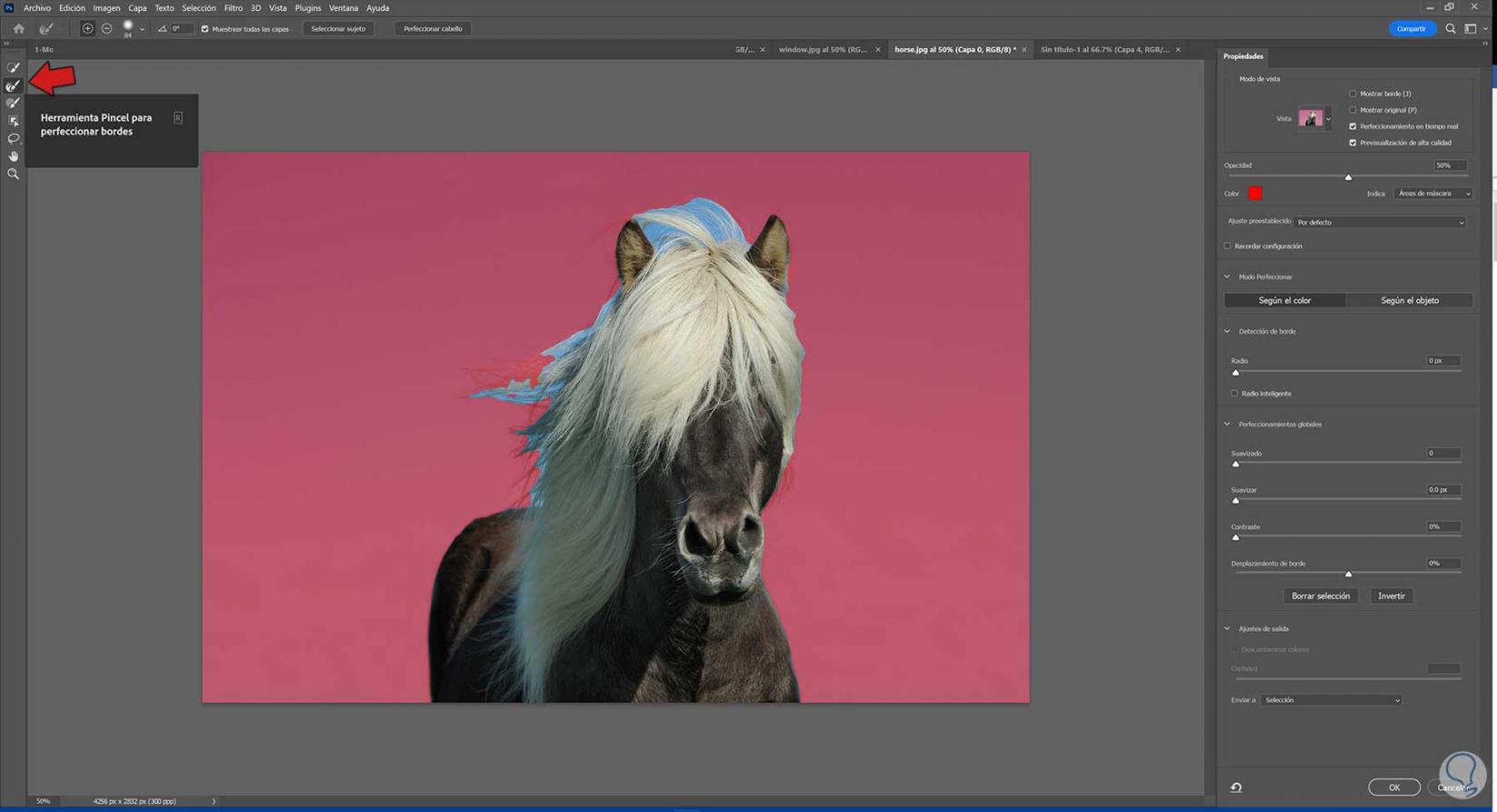Click the Radio value input field
1497x812 pixels.
click(x=1443, y=361)
